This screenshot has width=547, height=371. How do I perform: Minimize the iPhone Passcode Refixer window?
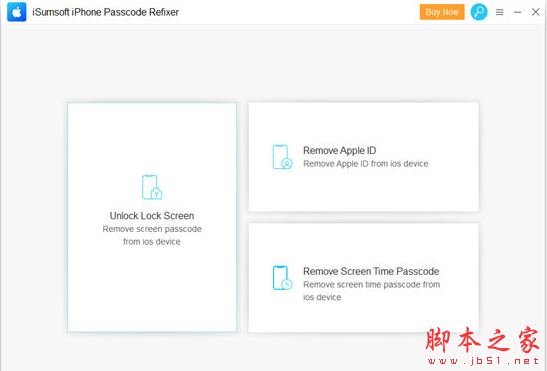[x=518, y=12]
